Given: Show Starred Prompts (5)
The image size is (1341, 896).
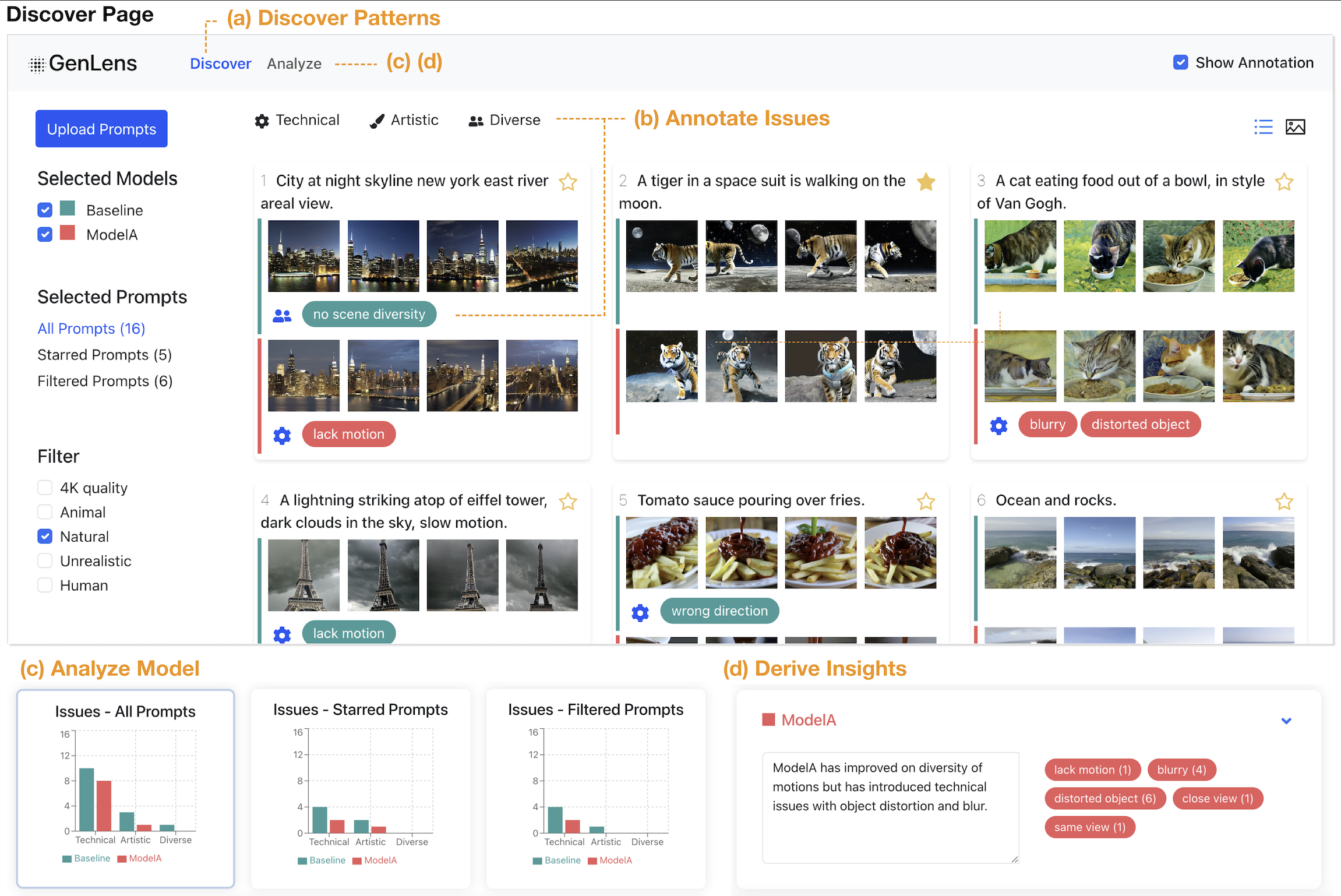Looking at the screenshot, I should (104, 355).
